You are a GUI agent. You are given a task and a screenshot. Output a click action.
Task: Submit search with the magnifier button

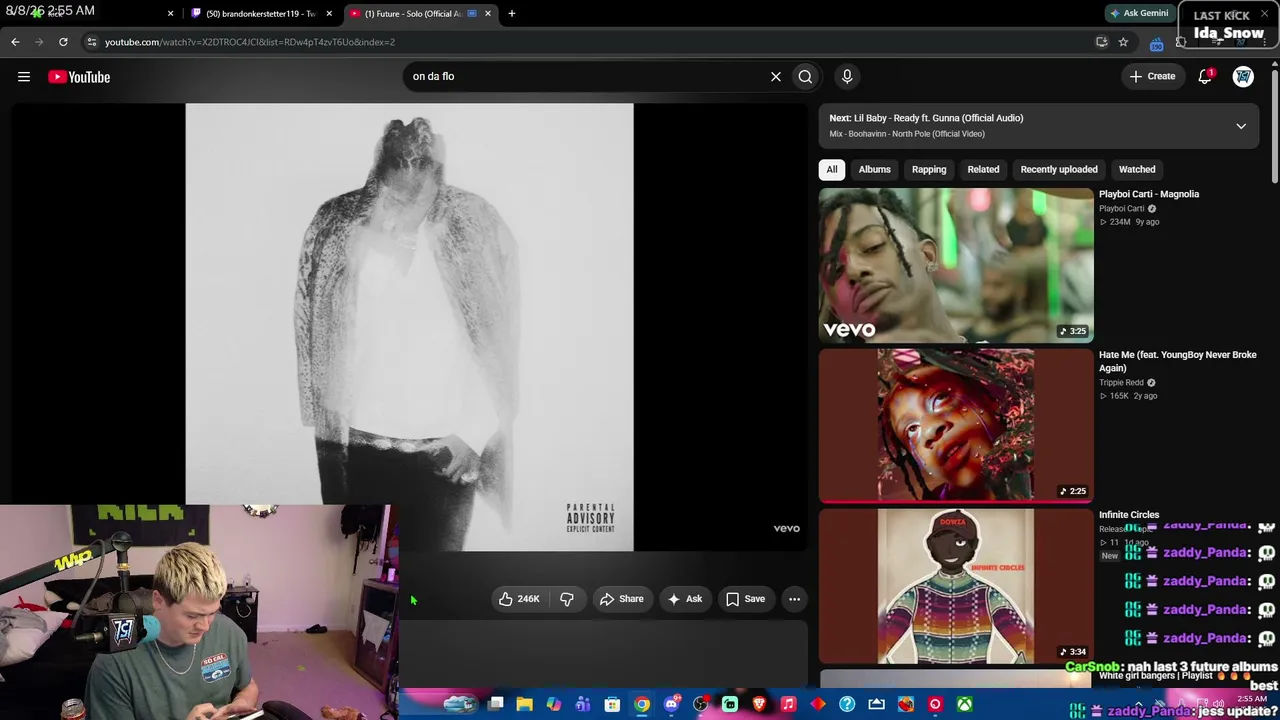tap(805, 76)
